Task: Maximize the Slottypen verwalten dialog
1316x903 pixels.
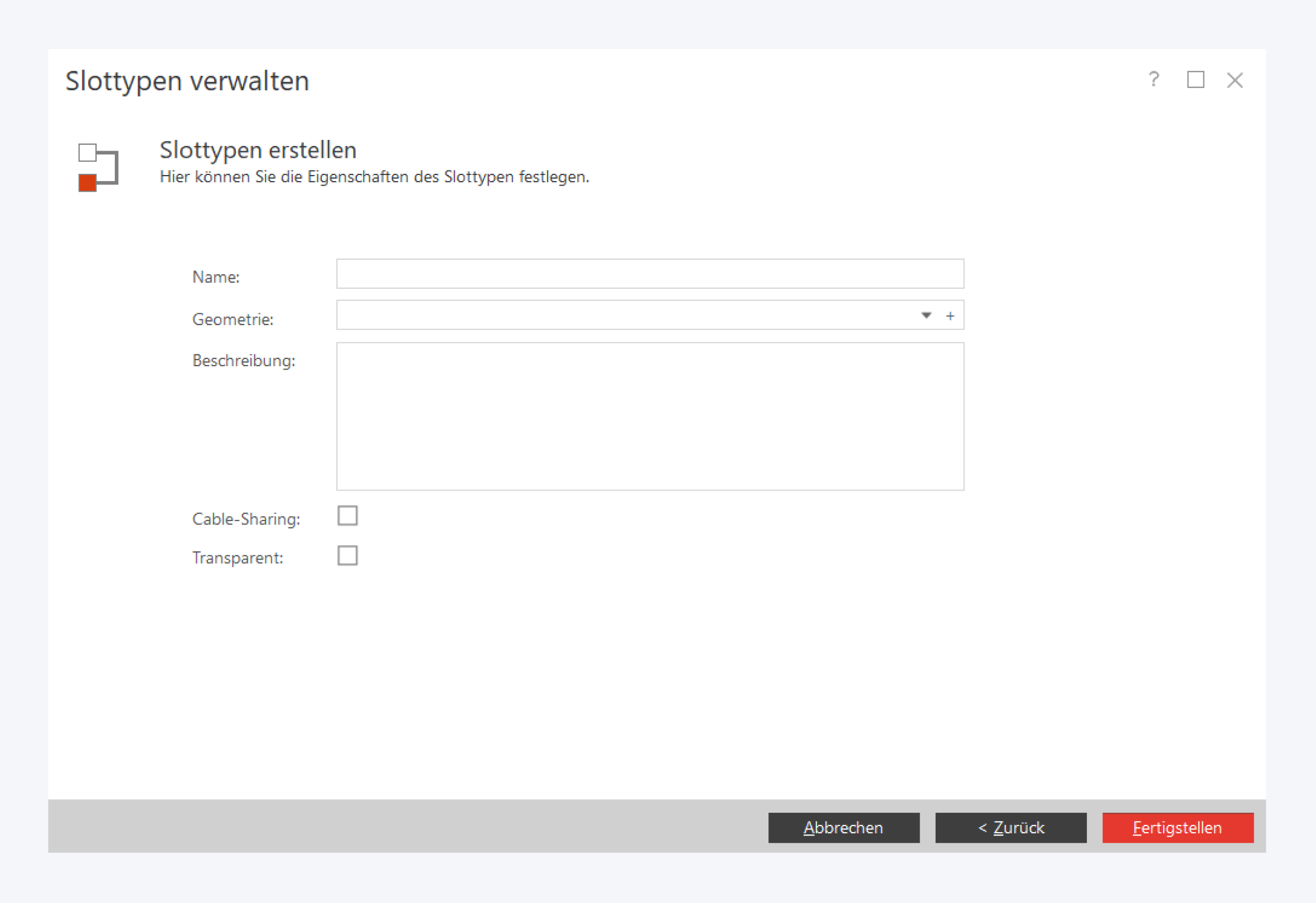Action: 1195,80
